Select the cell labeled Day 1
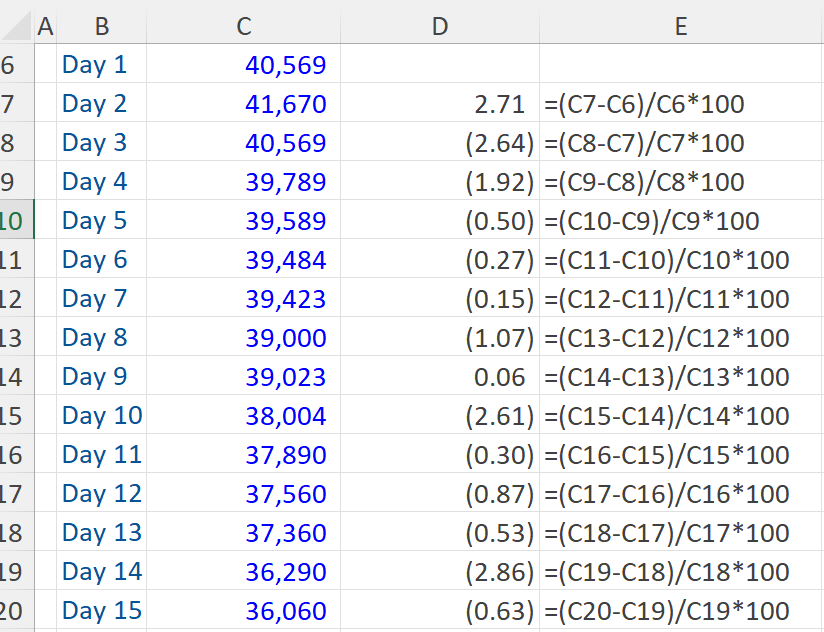The width and height of the screenshot is (824, 632). click(x=95, y=65)
